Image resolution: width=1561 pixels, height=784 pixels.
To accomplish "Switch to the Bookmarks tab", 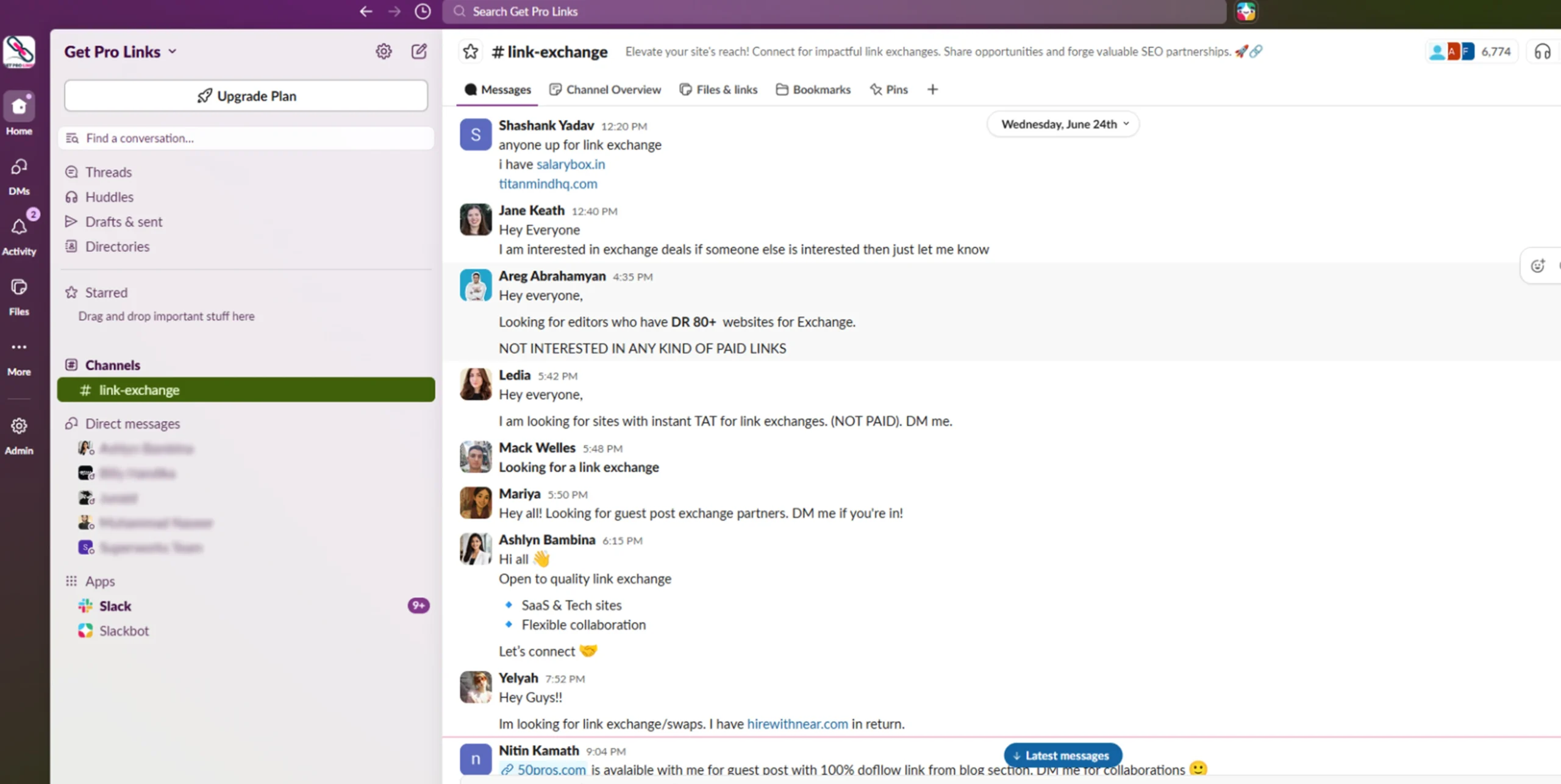I will [813, 90].
